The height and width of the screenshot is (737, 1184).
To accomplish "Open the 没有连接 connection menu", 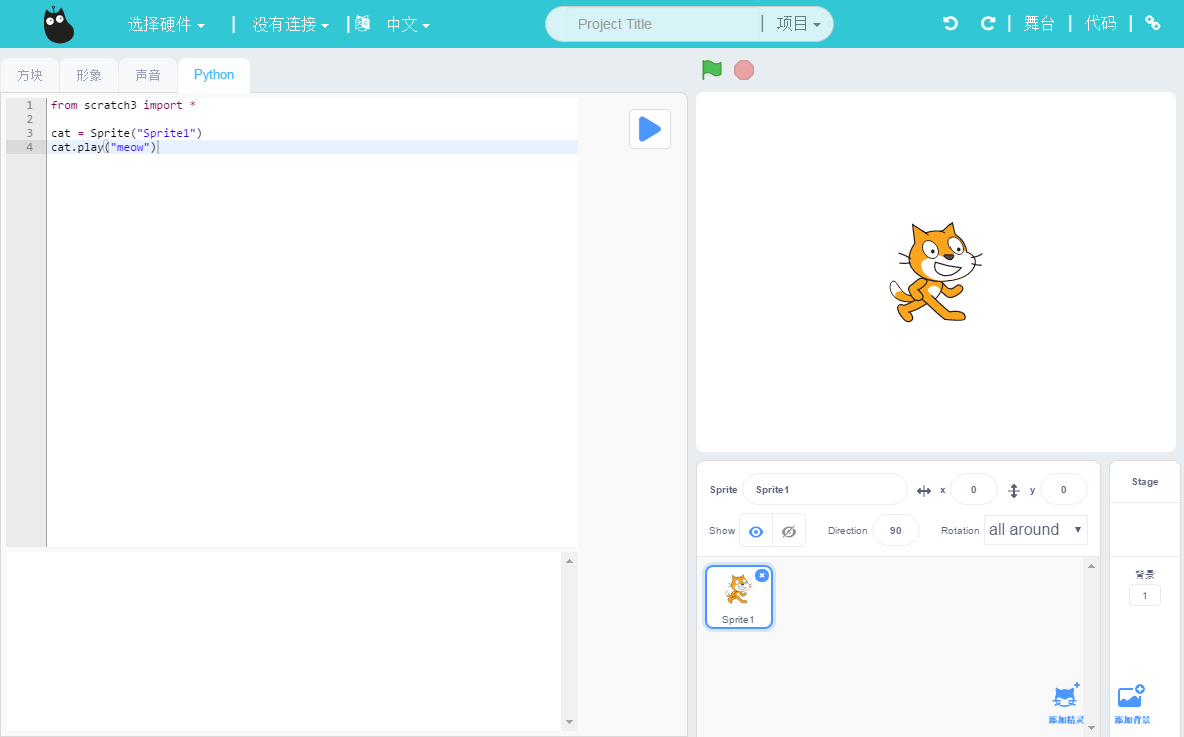I will pyautogui.click(x=289, y=23).
